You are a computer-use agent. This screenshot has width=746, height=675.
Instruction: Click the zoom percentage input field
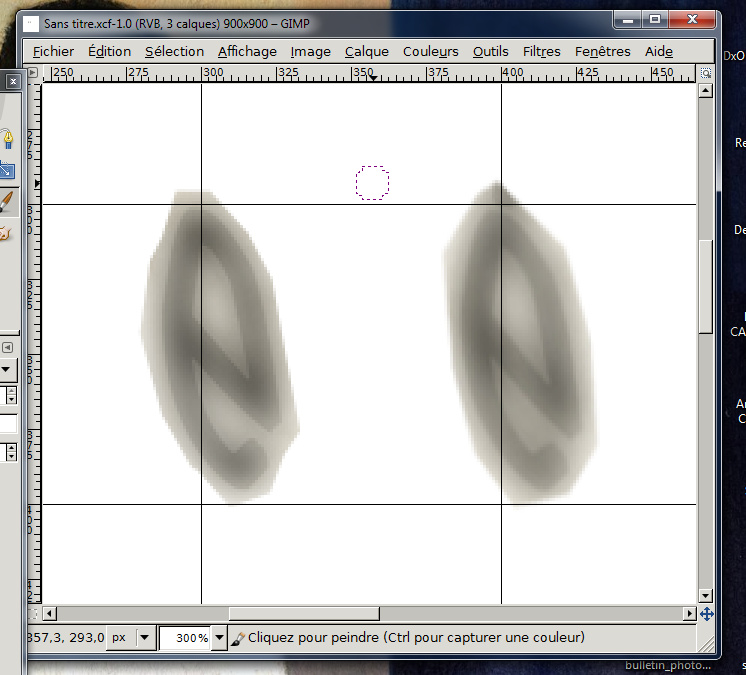pyautogui.click(x=184, y=637)
